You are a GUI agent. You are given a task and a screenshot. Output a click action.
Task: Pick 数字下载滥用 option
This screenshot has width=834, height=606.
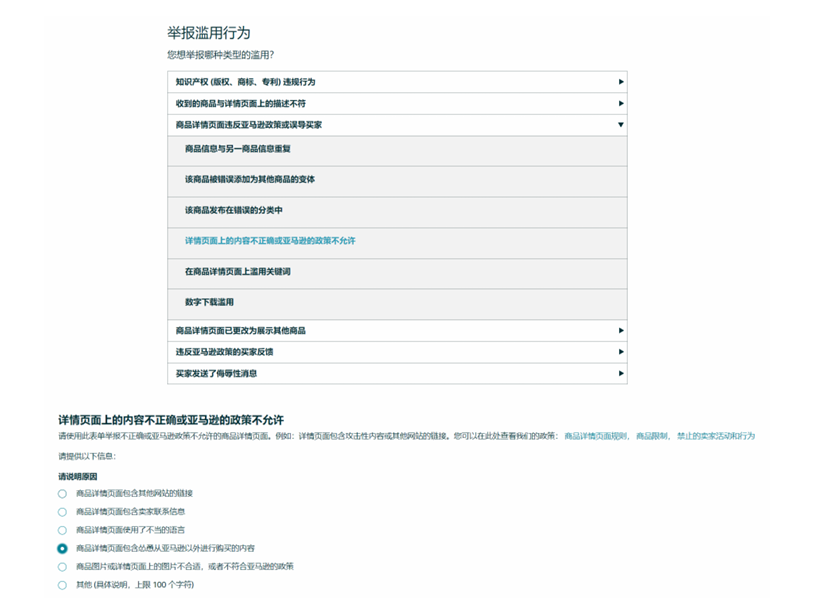209,302
